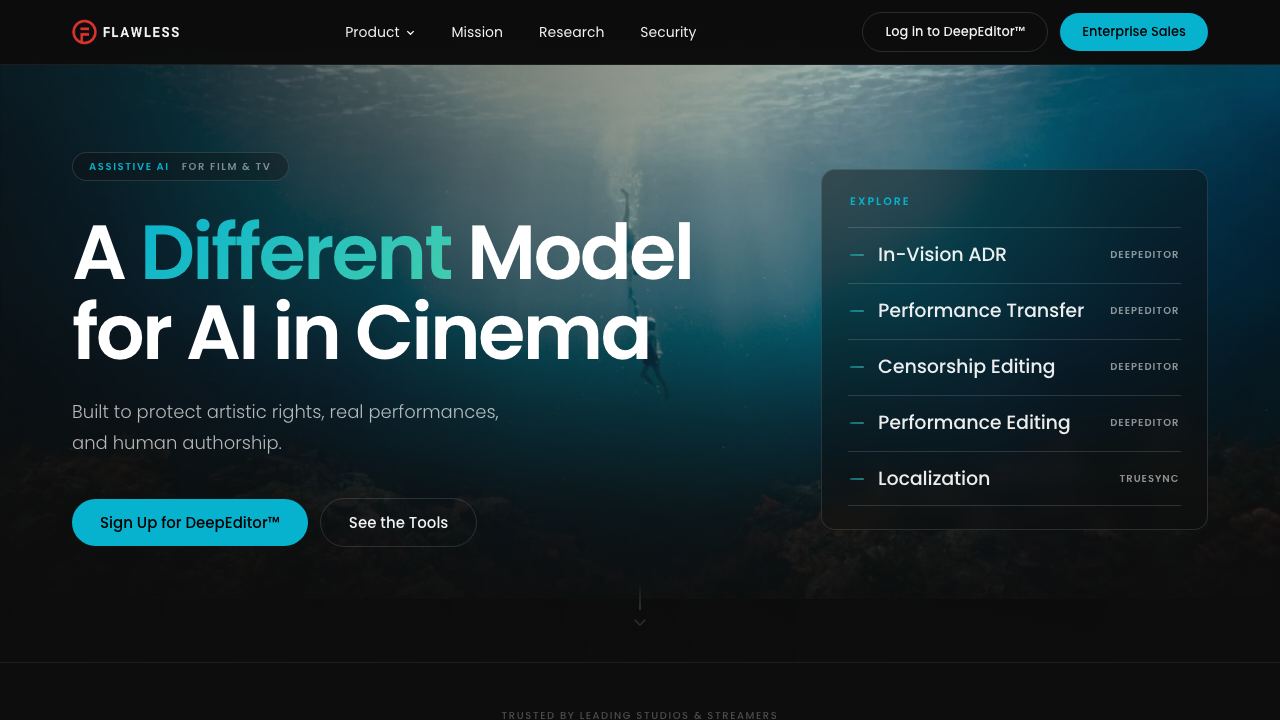
Task: Click the See the Tools button
Action: click(x=398, y=522)
